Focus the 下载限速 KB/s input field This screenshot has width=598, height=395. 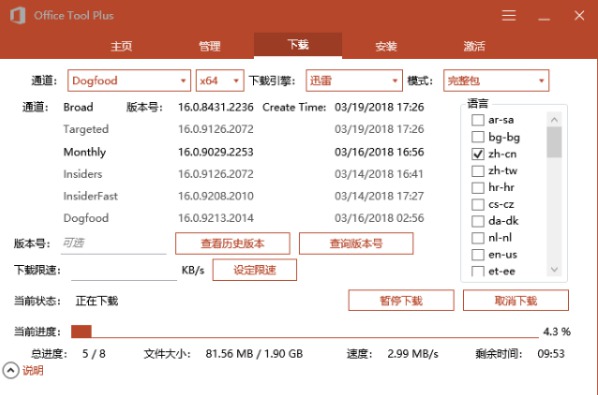point(124,270)
